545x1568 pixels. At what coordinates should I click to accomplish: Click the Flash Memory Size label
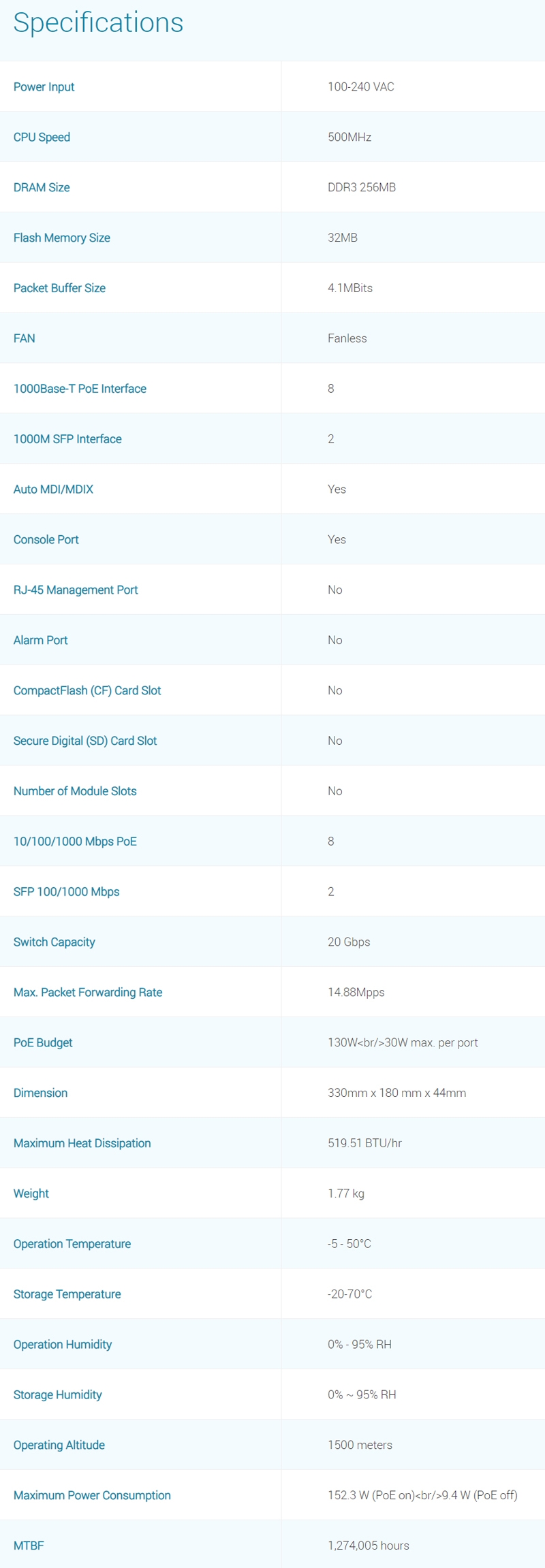tap(62, 238)
